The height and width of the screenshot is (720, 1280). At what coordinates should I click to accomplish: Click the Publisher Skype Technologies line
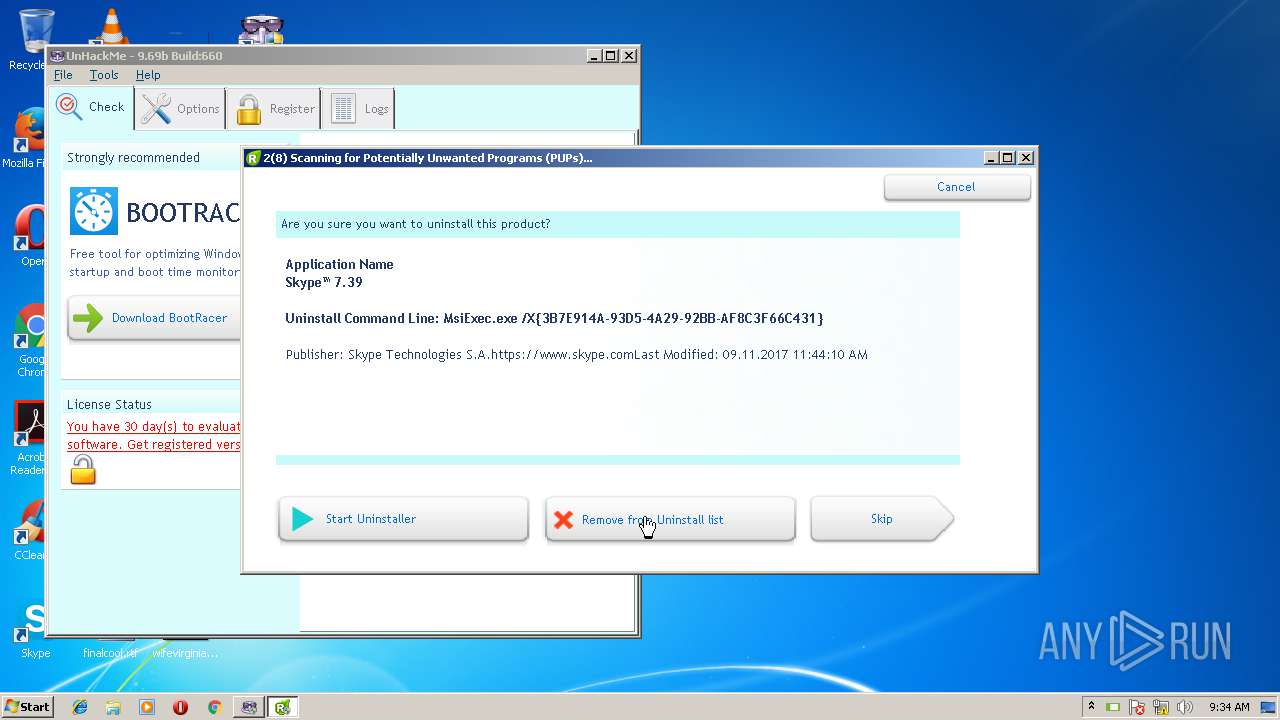pos(576,355)
